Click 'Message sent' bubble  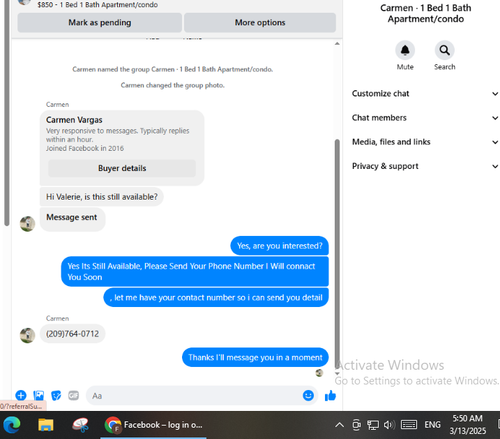click(72, 219)
